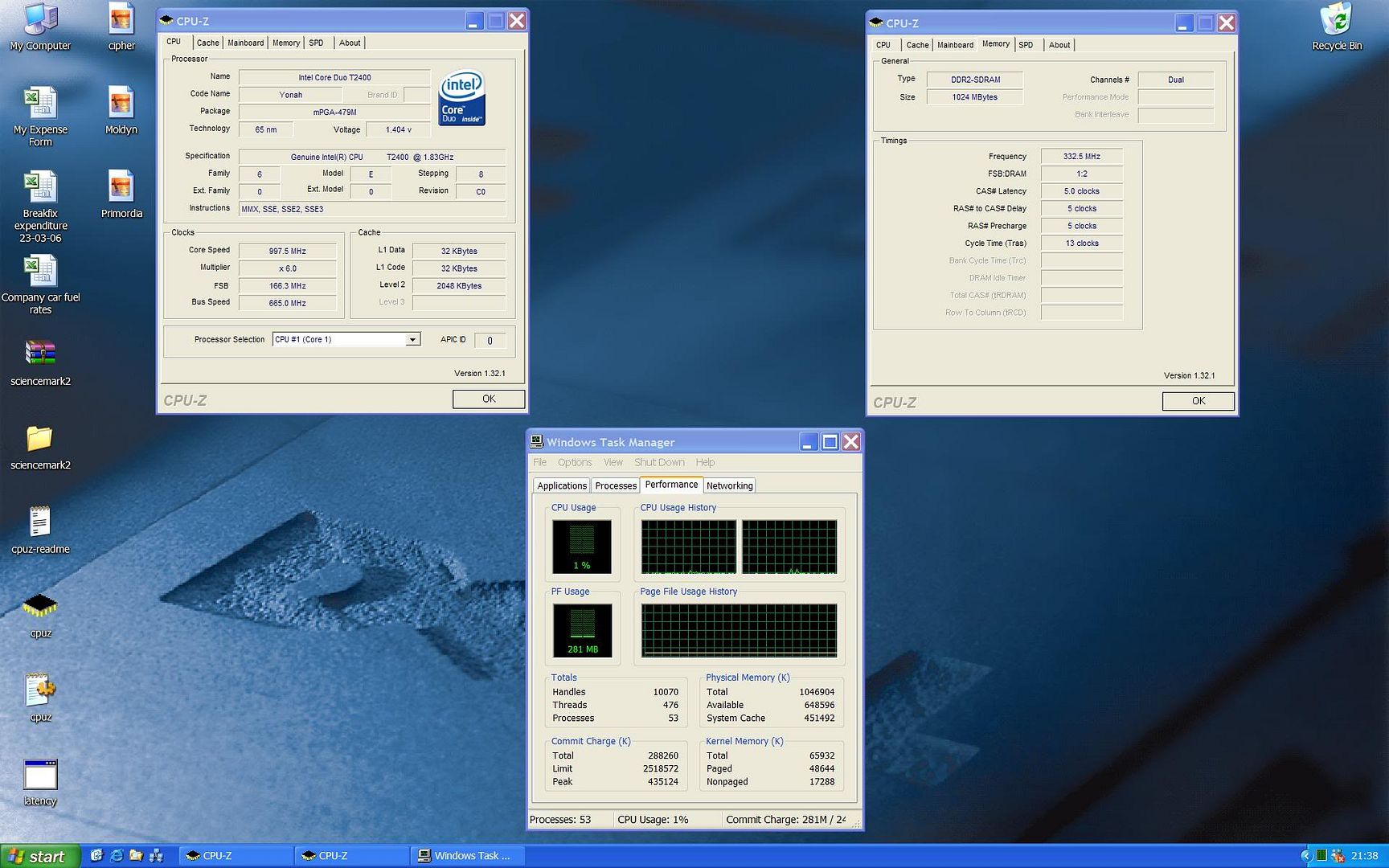Switch to Processes tab in Task Manager
The image size is (1389, 868).
point(616,485)
